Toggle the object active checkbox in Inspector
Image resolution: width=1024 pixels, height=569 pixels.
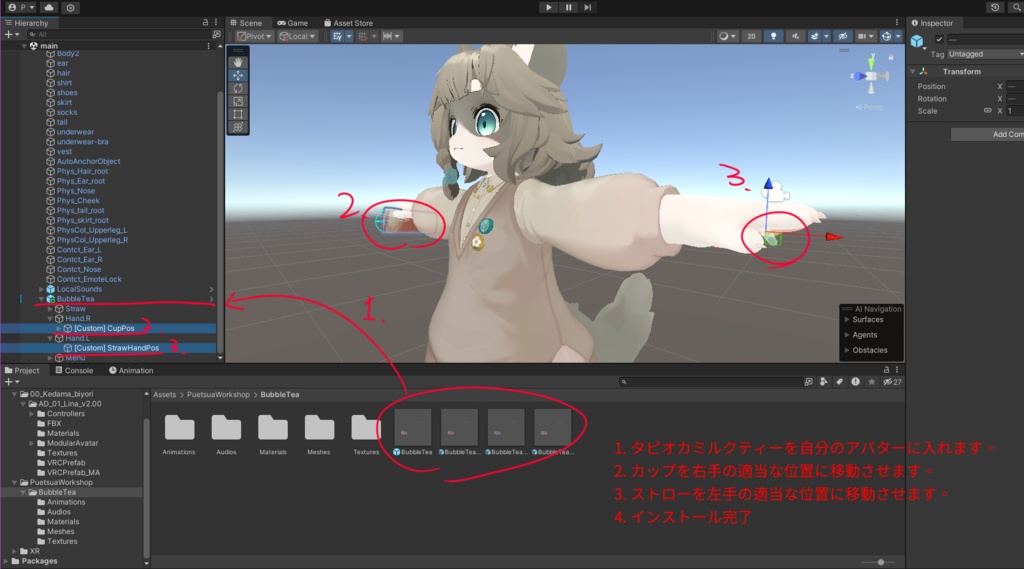click(939, 39)
